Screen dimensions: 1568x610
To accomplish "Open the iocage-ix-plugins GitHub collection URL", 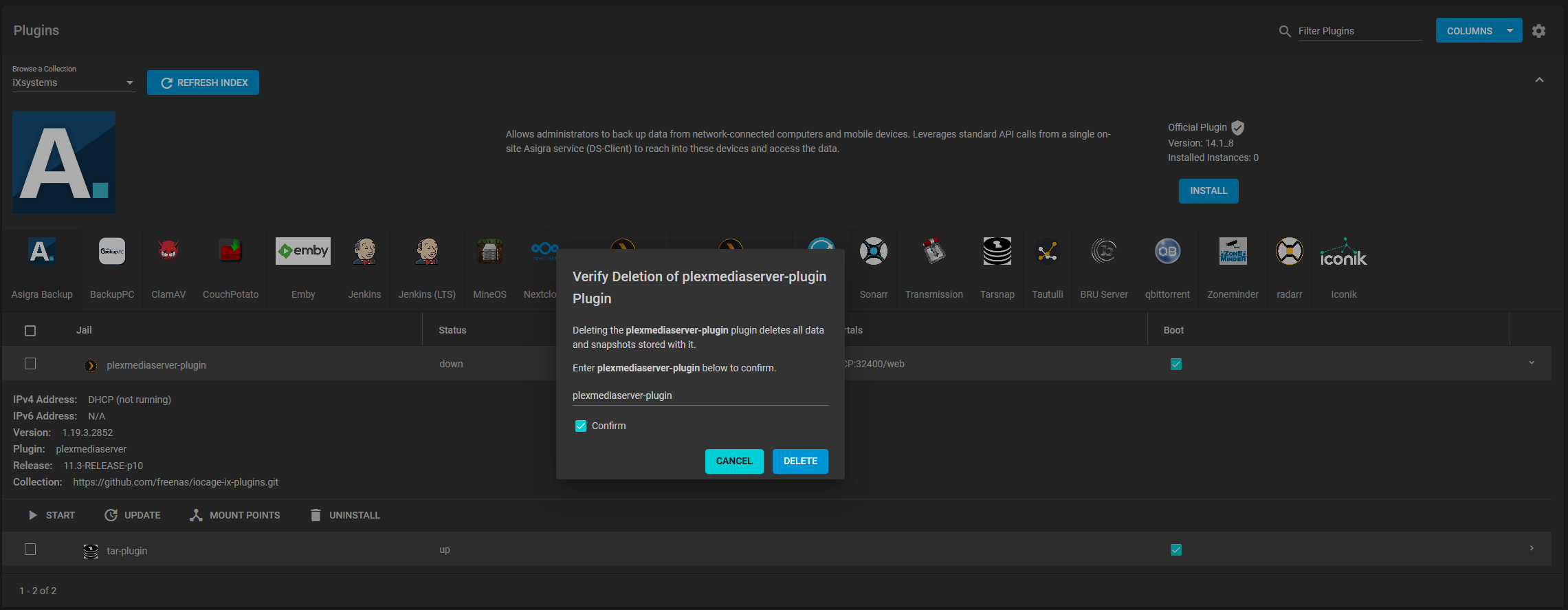I will click(x=176, y=482).
